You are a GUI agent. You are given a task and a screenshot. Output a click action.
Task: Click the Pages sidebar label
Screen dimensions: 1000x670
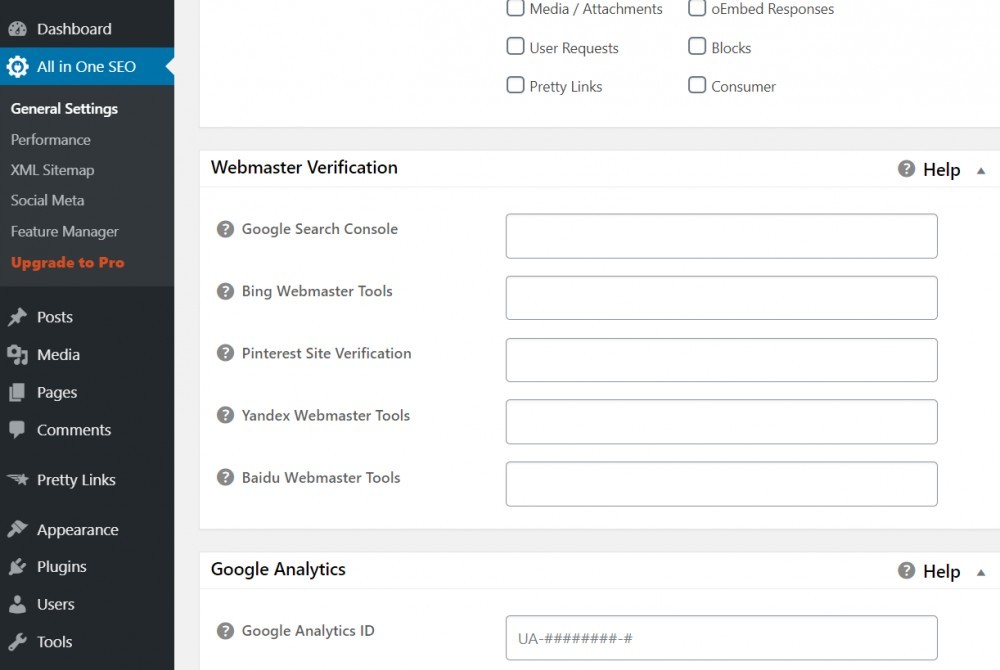tap(57, 393)
